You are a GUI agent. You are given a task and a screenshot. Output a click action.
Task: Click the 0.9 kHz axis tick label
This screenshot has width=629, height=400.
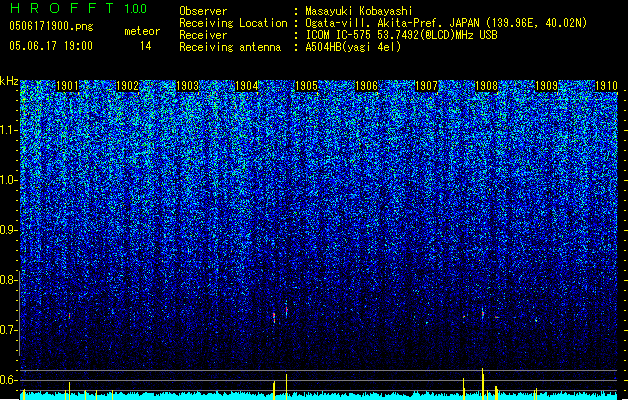pyautogui.click(x=9, y=230)
